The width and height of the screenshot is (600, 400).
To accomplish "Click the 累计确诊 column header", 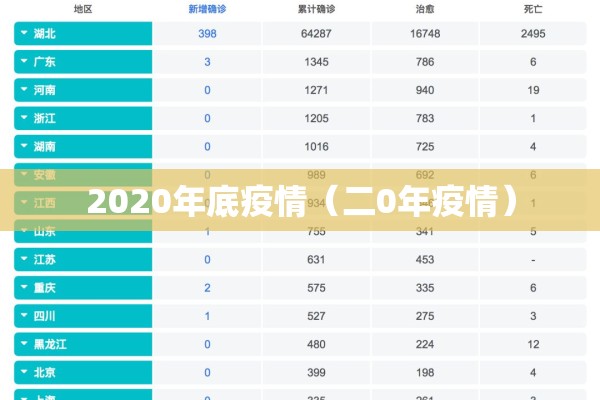I will (316, 9).
